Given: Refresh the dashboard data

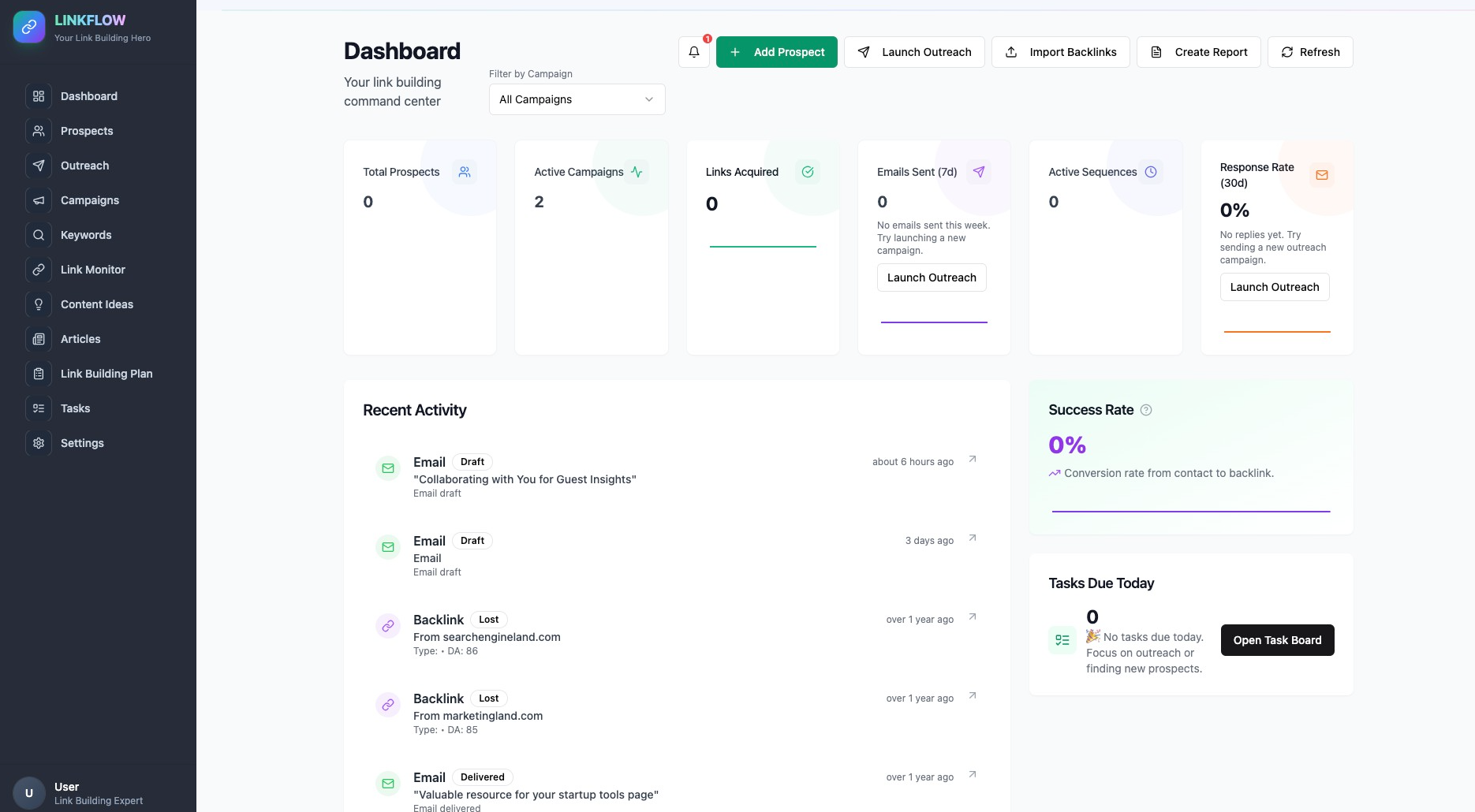Looking at the screenshot, I should (x=1309, y=52).
